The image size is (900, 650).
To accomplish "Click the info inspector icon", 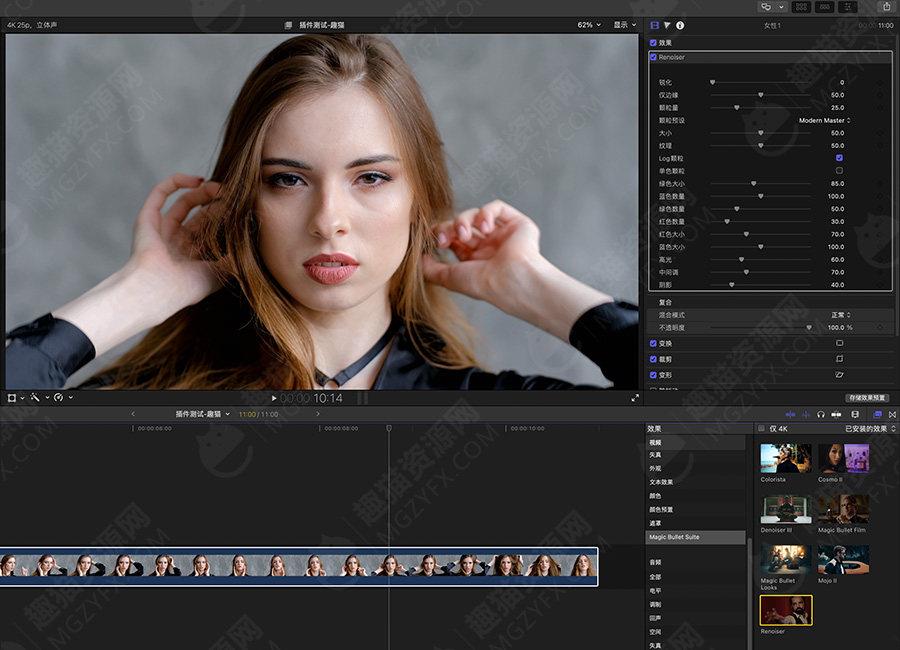I will tap(680, 25).
